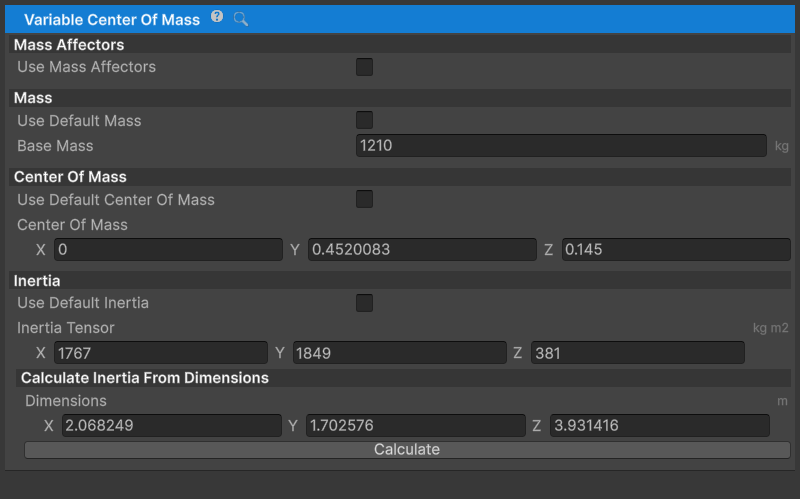Click the magnifier search icon in header
800x499 pixels.
[241, 19]
